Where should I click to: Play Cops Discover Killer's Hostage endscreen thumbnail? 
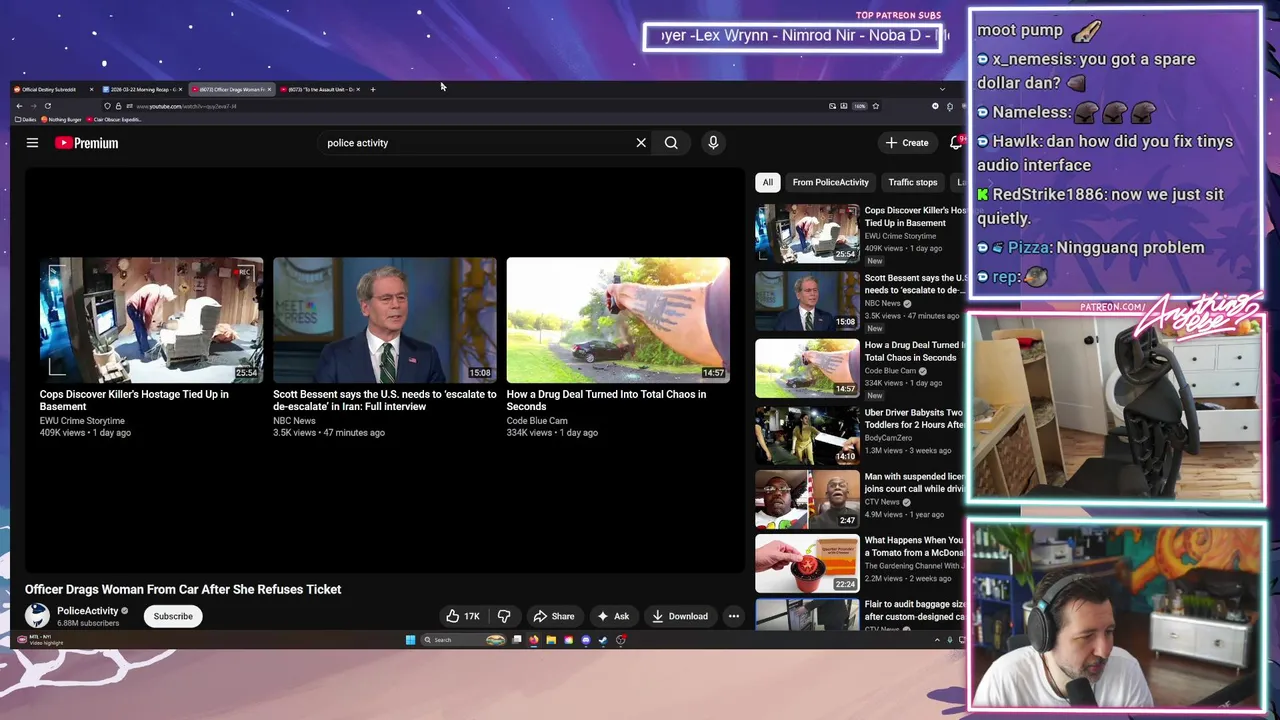point(152,320)
